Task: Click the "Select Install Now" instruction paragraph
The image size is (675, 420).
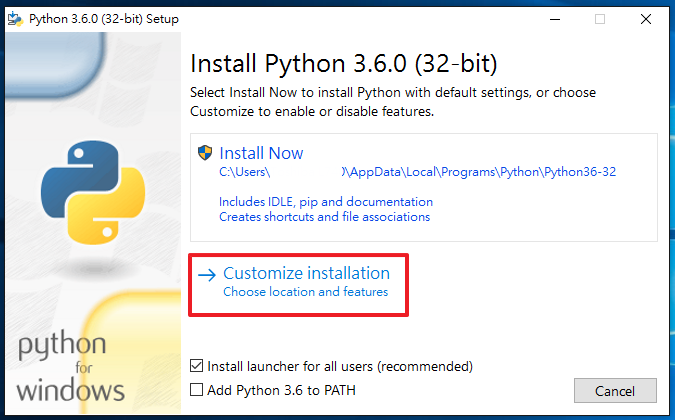Action: tap(392, 102)
